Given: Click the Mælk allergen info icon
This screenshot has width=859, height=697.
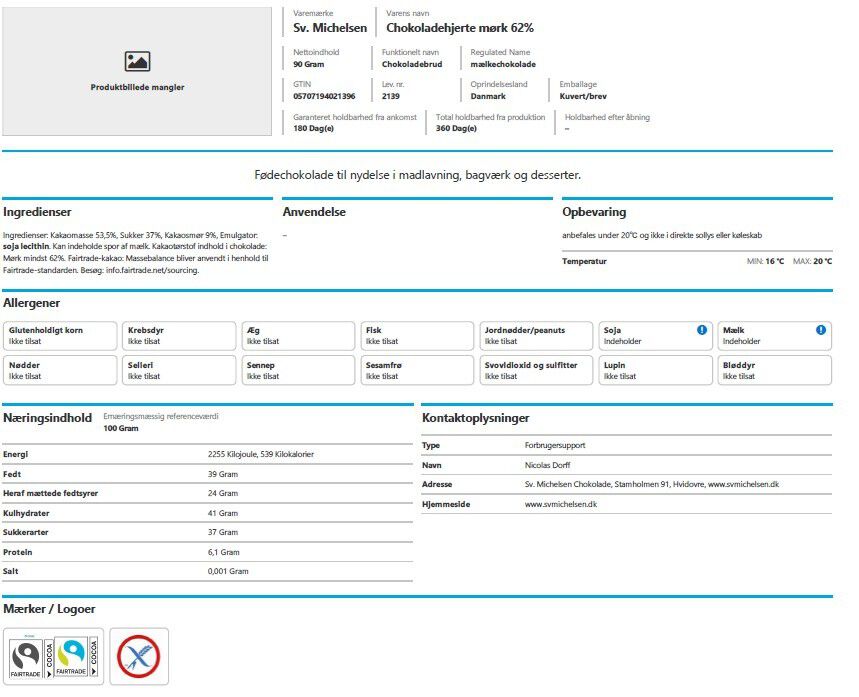Looking at the screenshot, I should (821, 330).
